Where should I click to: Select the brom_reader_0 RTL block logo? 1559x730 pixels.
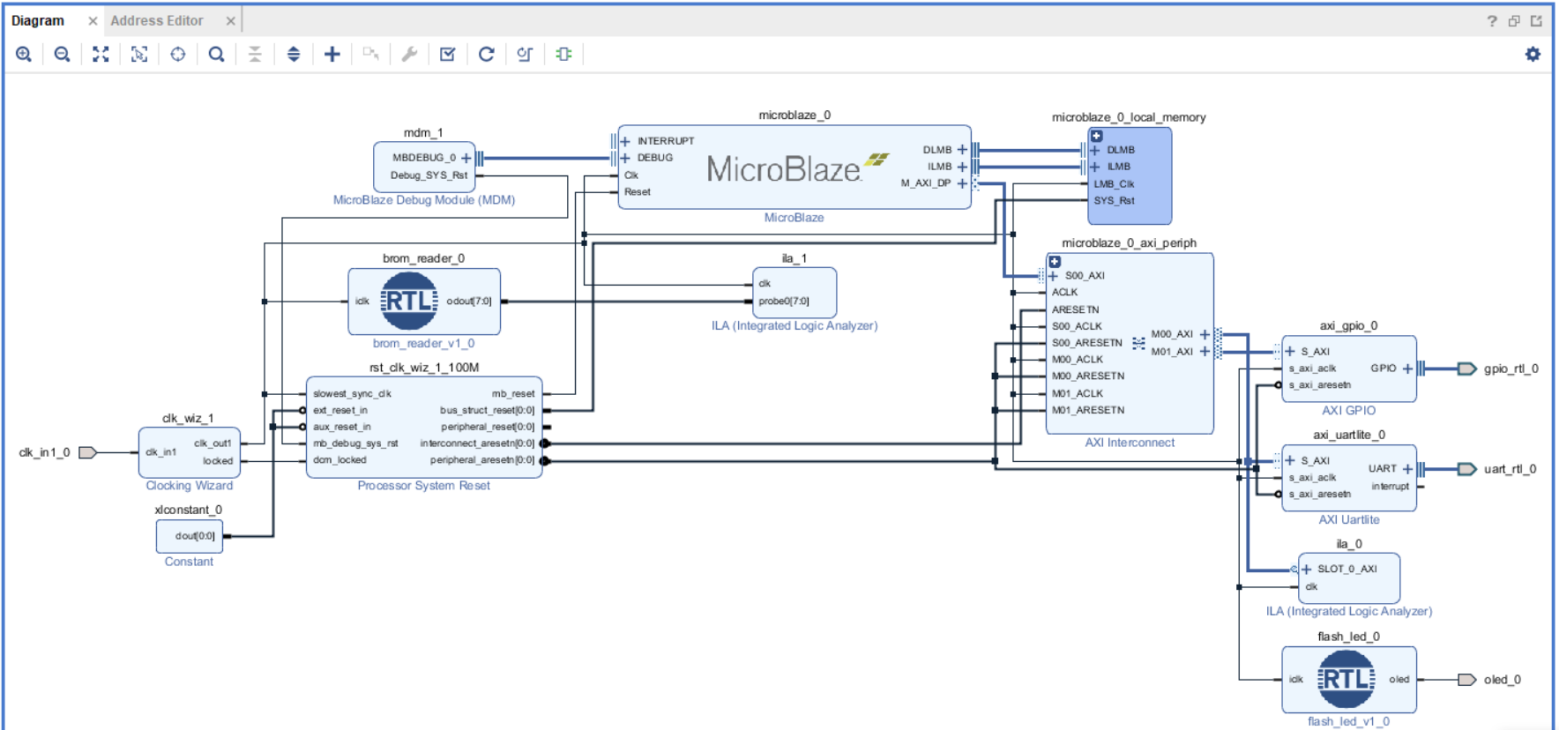(x=410, y=300)
